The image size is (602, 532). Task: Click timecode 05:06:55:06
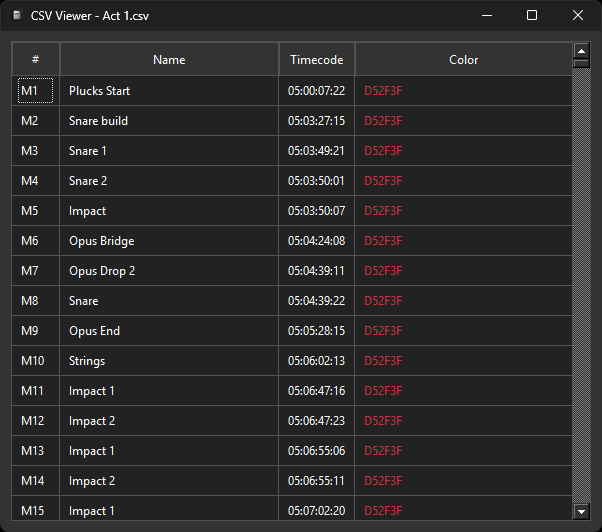click(317, 450)
